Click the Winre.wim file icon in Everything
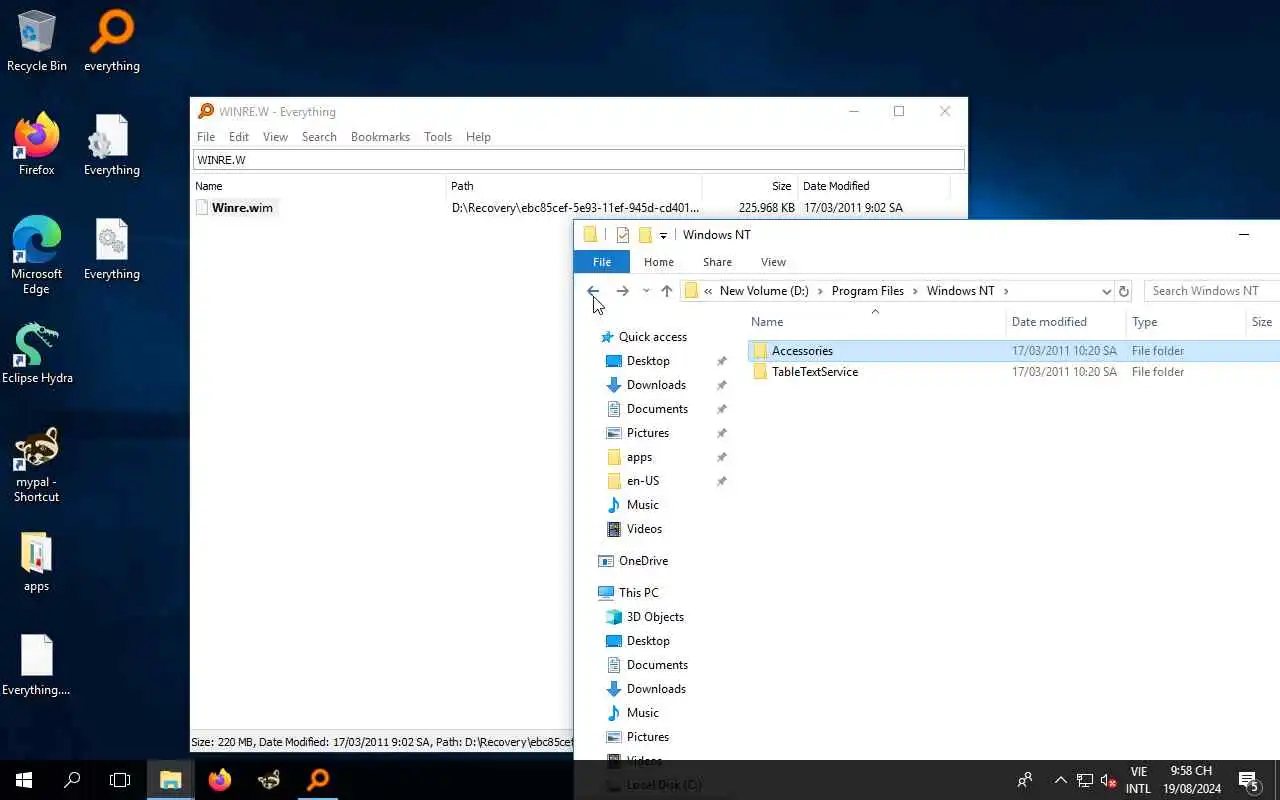 click(x=203, y=208)
